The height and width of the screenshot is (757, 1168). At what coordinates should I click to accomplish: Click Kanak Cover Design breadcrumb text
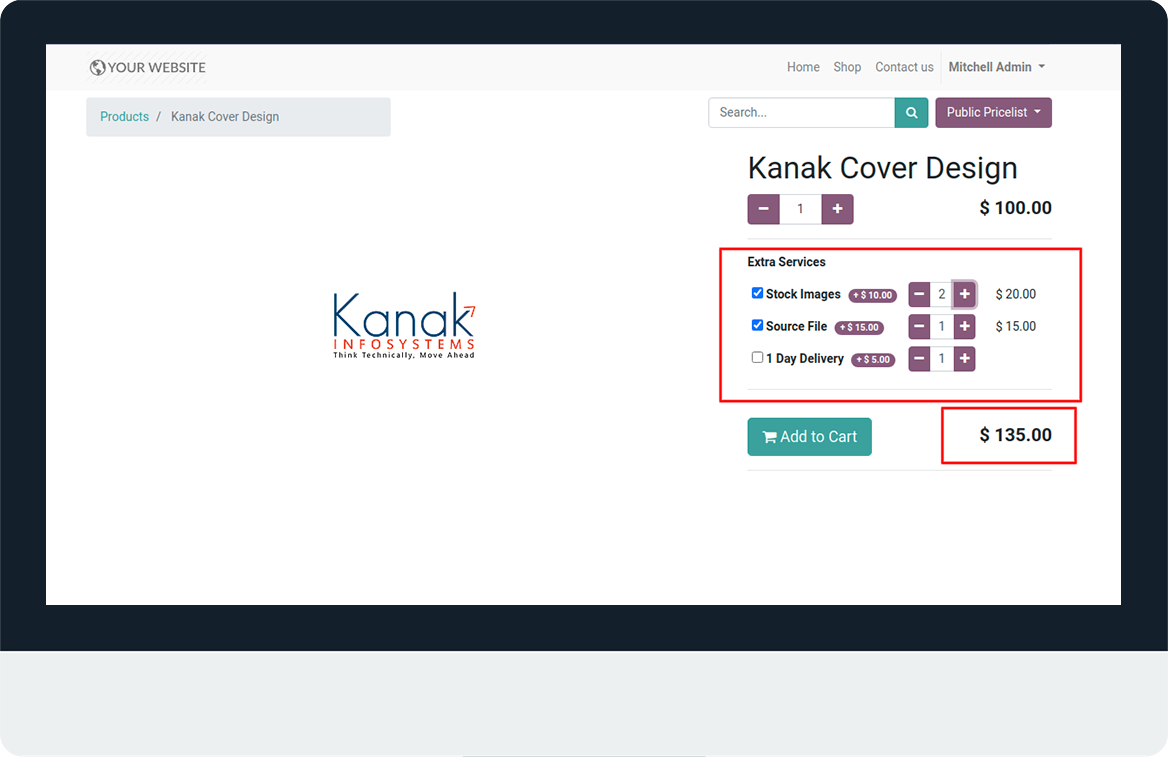point(225,117)
